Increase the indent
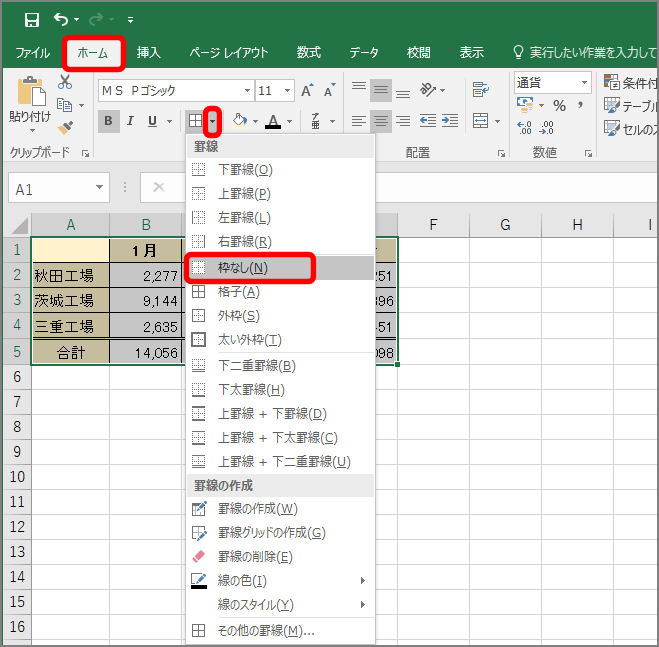The width and height of the screenshot is (659, 647). click(450, 121)
